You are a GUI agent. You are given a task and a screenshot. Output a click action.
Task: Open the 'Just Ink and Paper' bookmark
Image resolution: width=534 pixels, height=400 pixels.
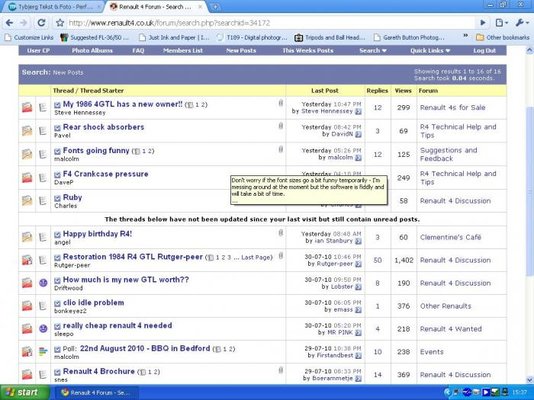coord(175,37)
